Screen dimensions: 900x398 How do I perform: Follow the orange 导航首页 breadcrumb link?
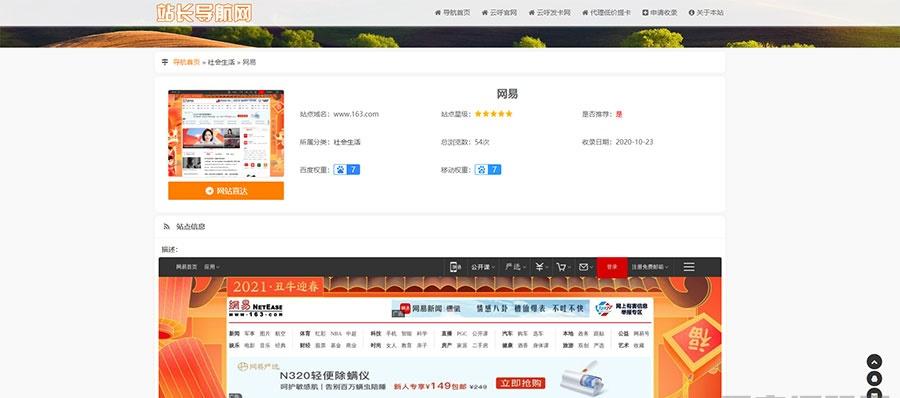tap(186, 62)
